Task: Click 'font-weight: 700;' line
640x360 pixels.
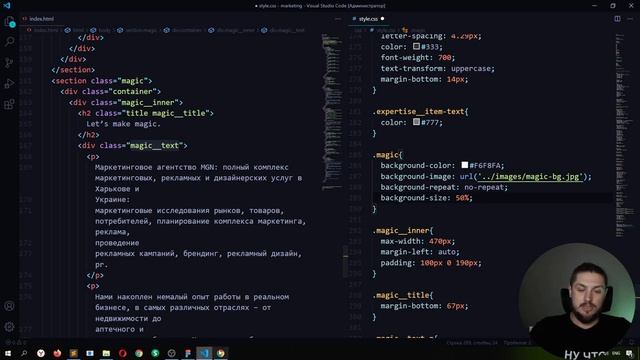Action: 418,58
